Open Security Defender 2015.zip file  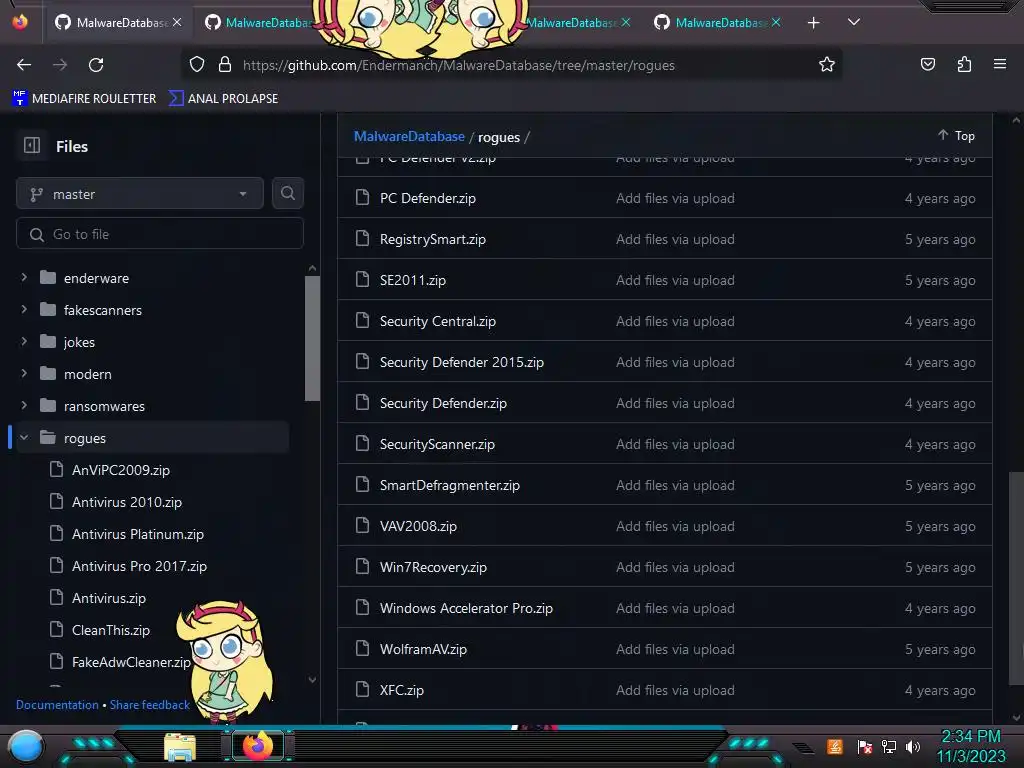[462, 362]
